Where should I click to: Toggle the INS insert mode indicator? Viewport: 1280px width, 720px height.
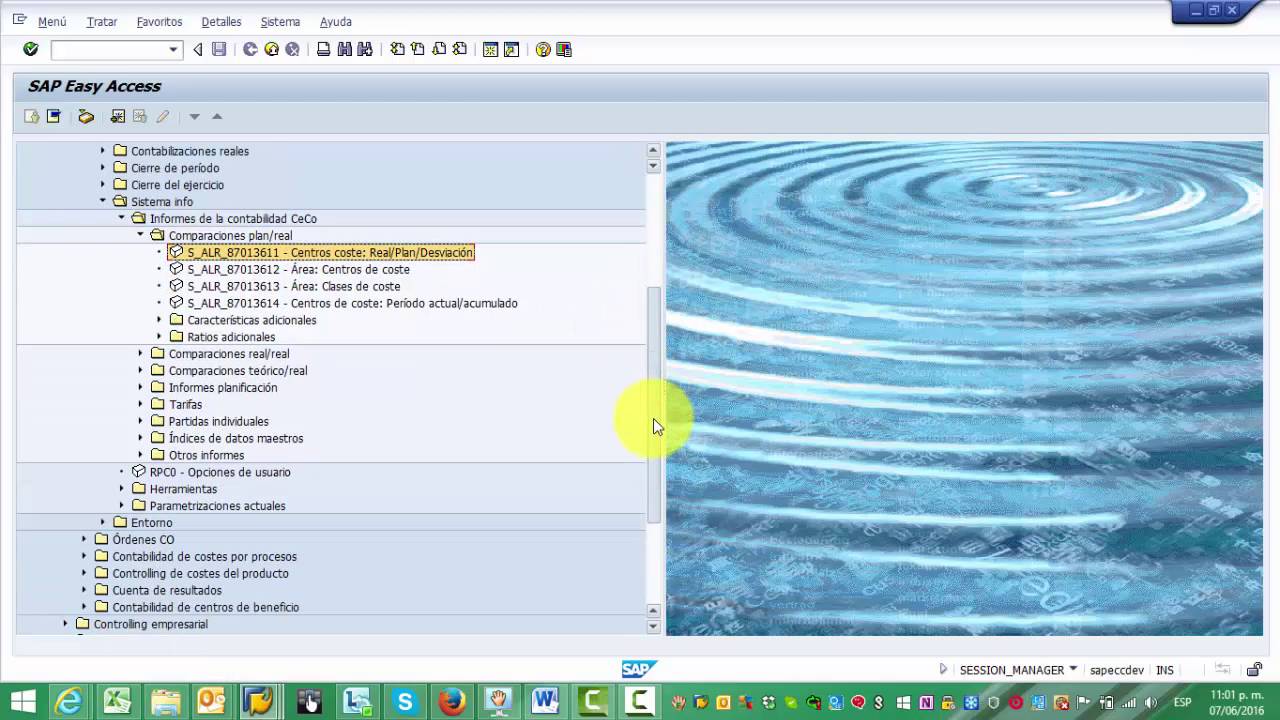(x=1165, y=670)
